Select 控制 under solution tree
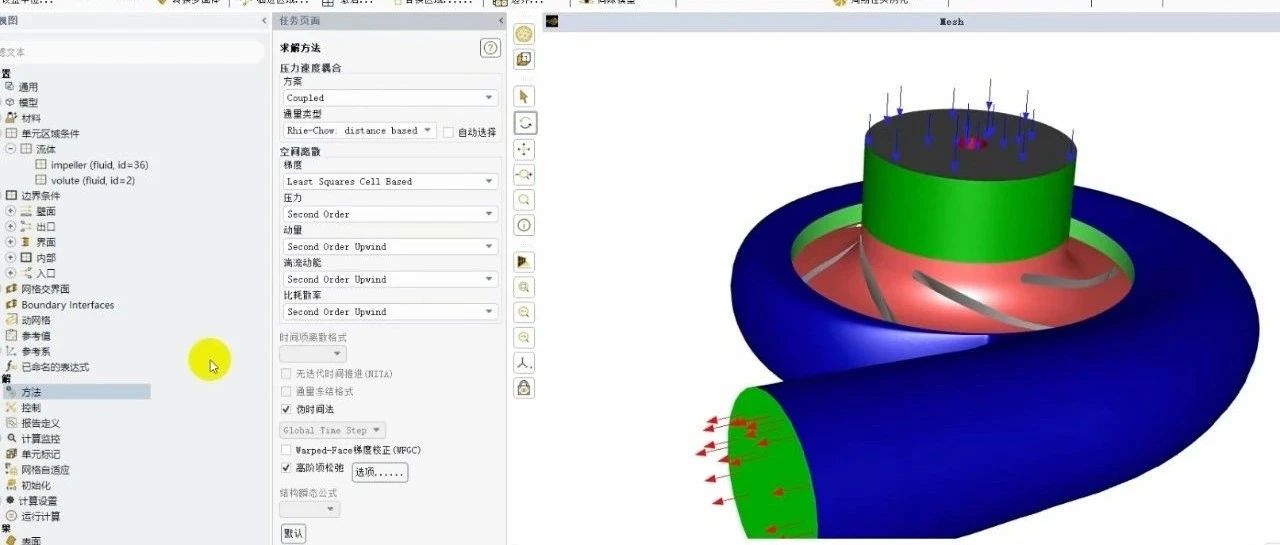1280x545 pixels. 31,408
